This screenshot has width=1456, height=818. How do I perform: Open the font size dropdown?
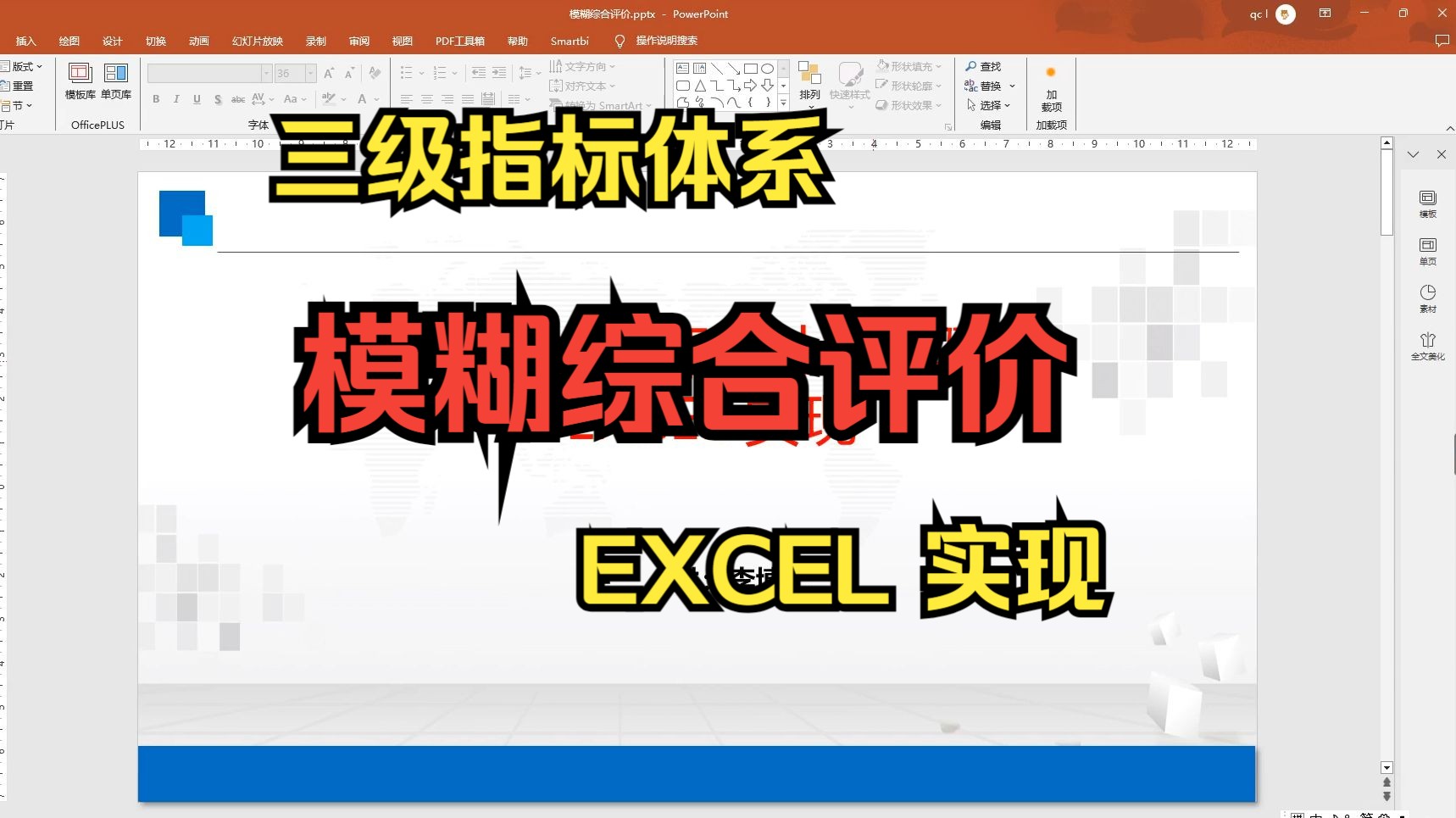[310, 74]
